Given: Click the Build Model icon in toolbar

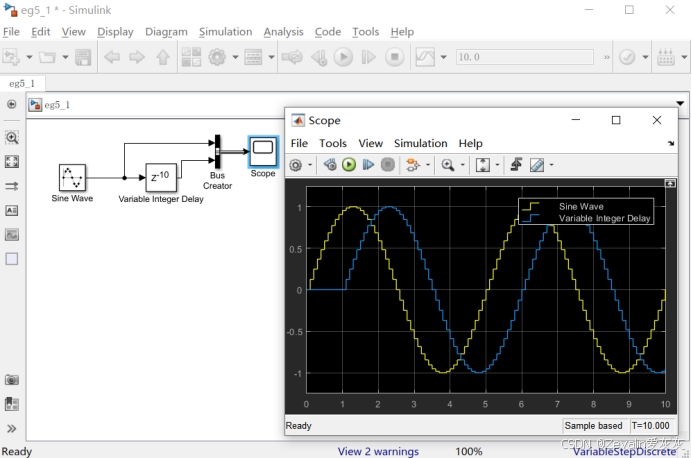Looking at the screenshot, I should click(x=666, y=57).
